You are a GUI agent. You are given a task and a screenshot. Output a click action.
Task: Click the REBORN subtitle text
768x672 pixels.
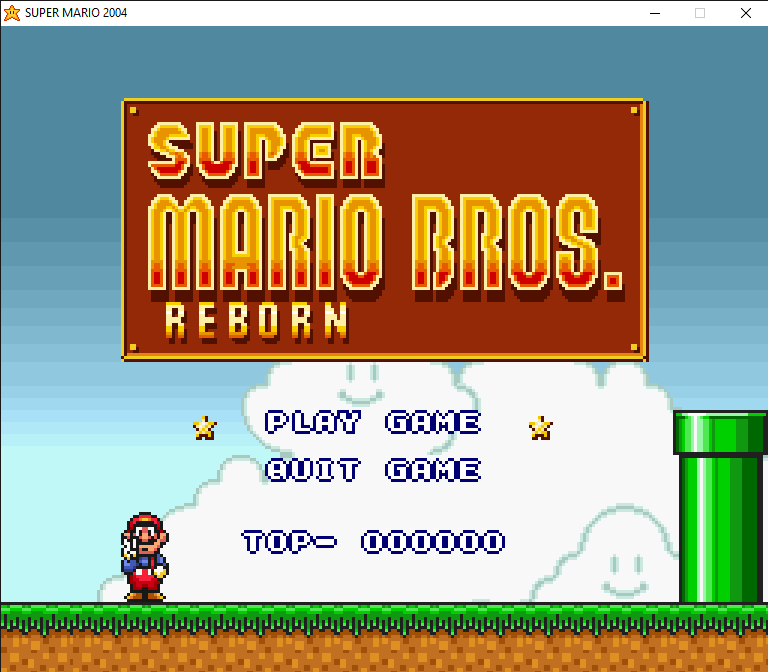click(x=257, y=321)
